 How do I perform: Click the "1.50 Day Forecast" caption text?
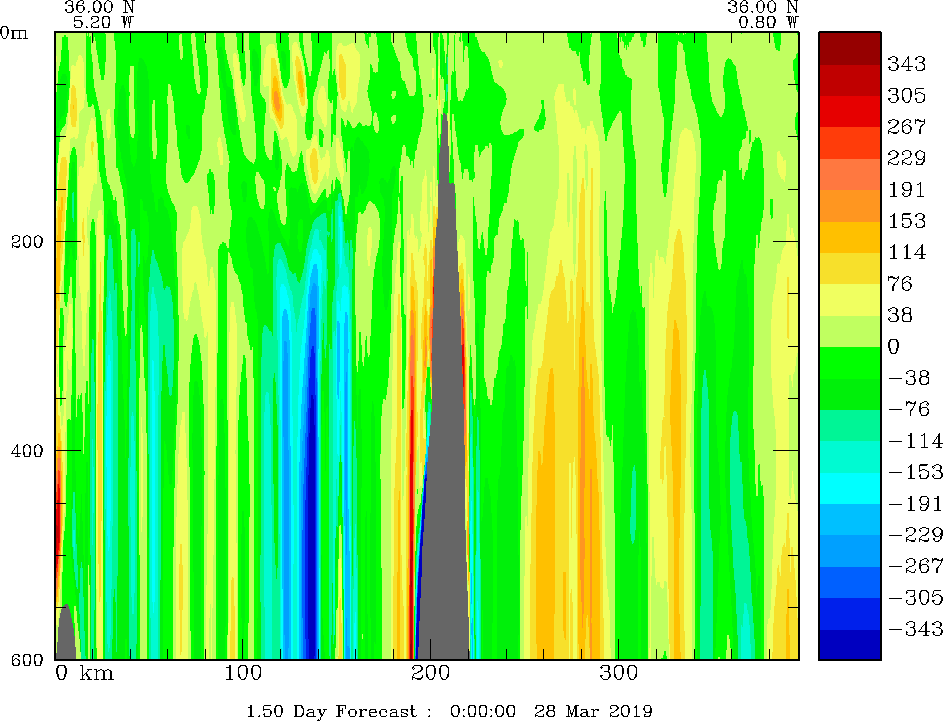click(x=329, y=711)
